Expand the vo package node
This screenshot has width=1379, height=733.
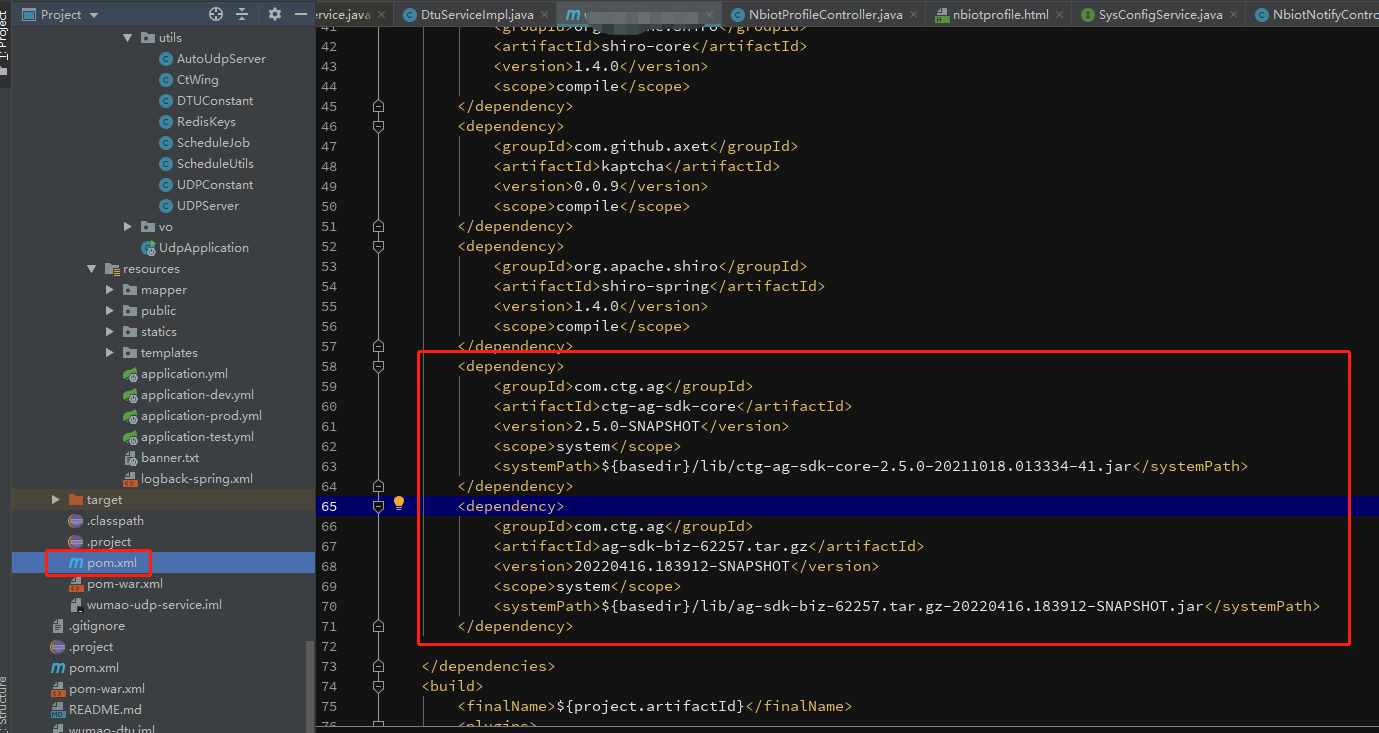tap(128, 227)
